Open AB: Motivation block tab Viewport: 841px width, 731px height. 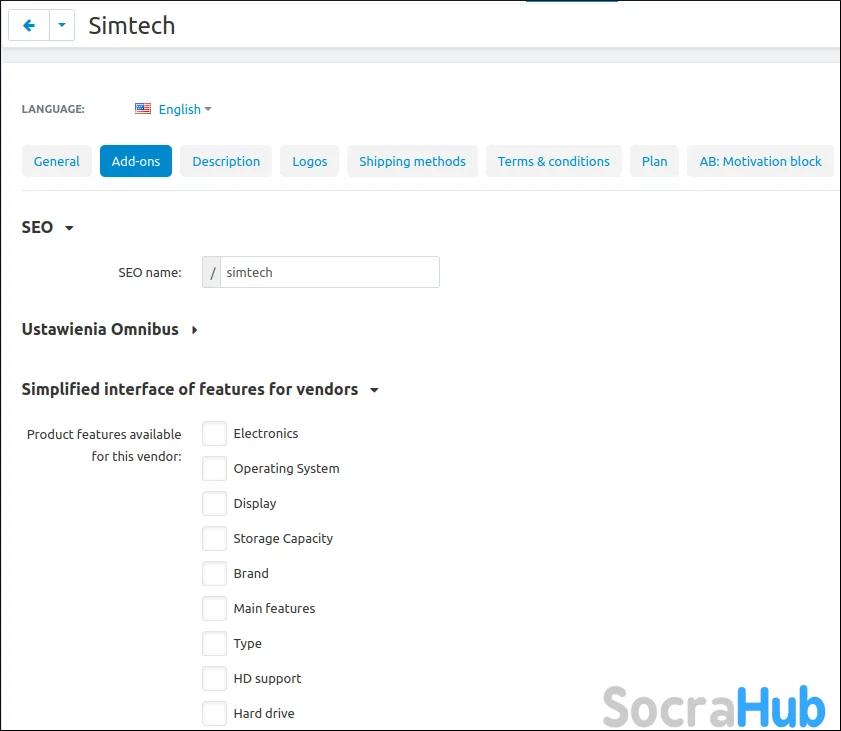point(760,161)
